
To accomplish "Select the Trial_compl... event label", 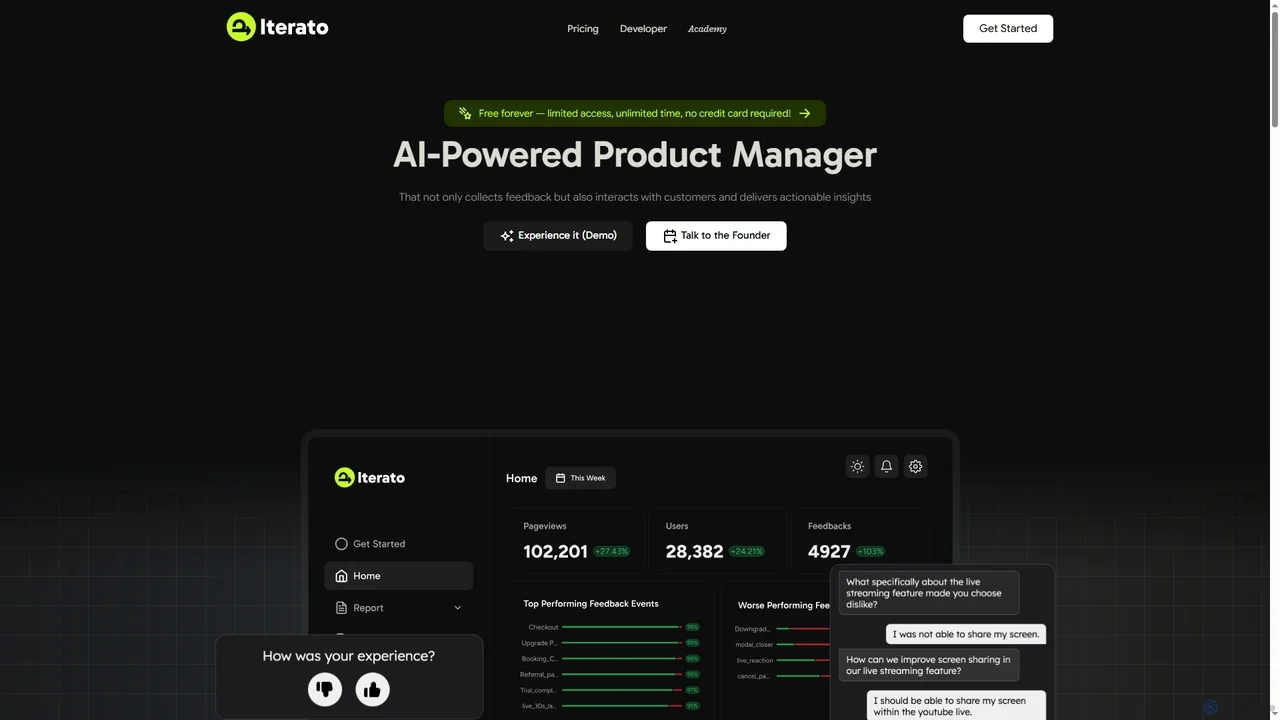I will click(539, 690).
